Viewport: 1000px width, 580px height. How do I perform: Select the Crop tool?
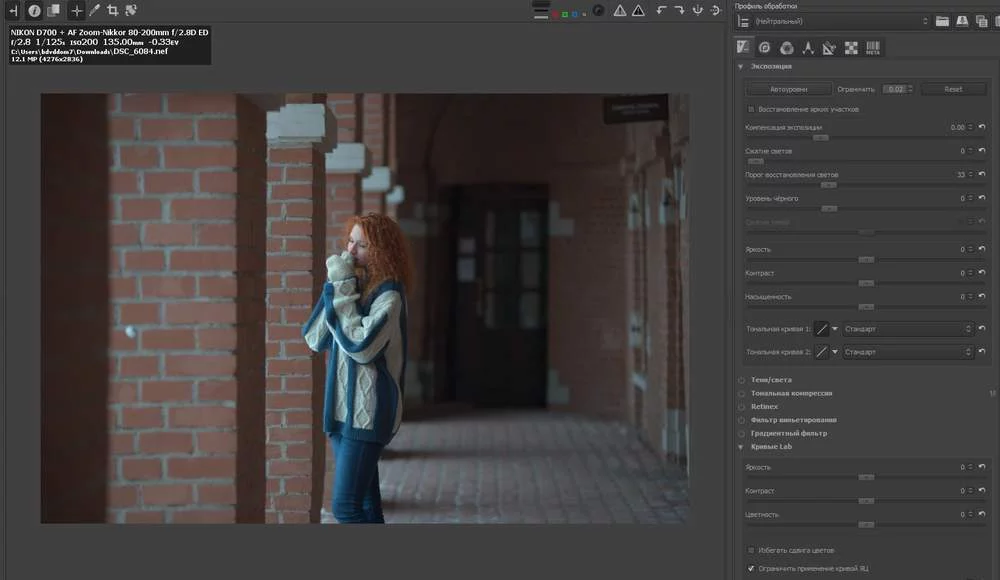point(111,10)
